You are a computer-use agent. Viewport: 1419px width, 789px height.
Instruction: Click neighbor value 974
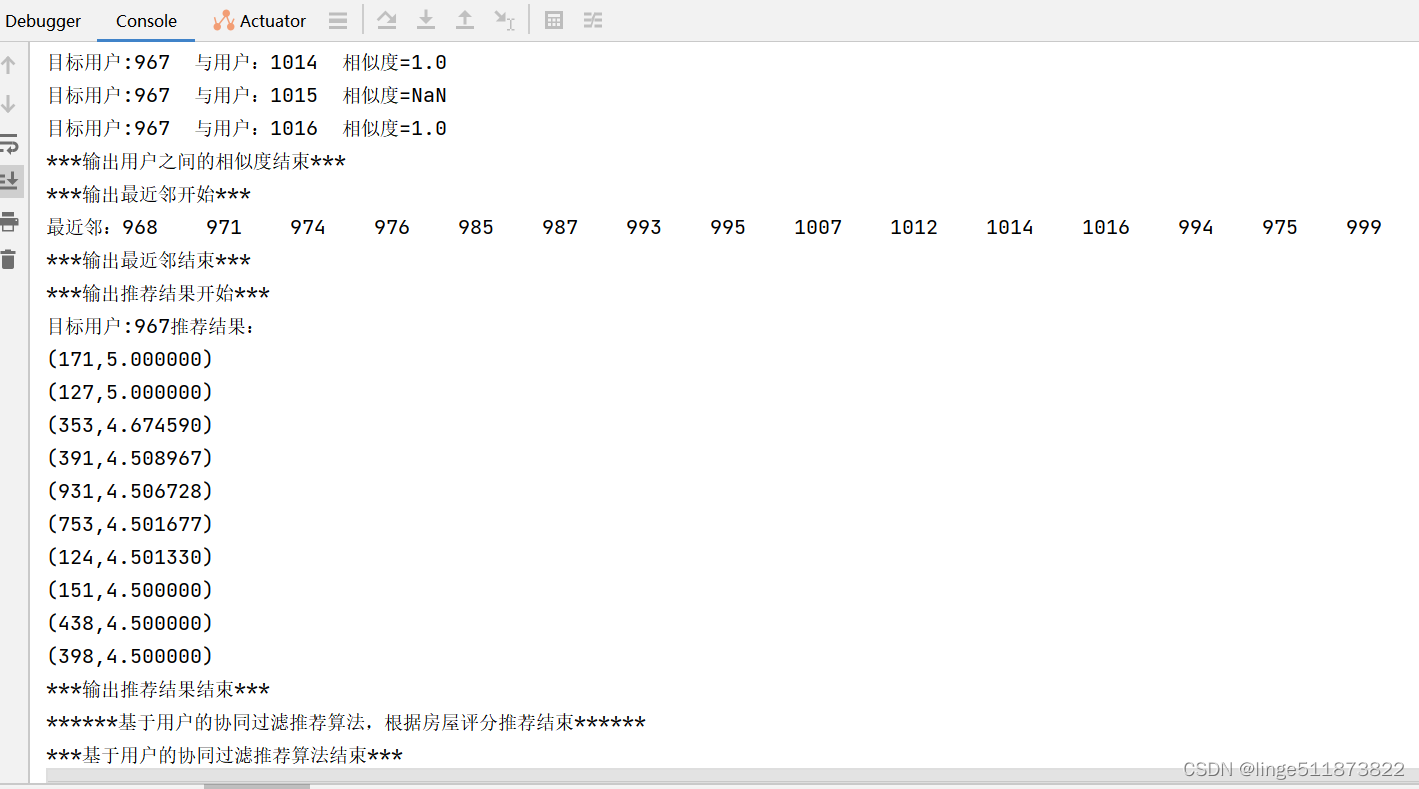pyautogui.click(x=308, y=228)
